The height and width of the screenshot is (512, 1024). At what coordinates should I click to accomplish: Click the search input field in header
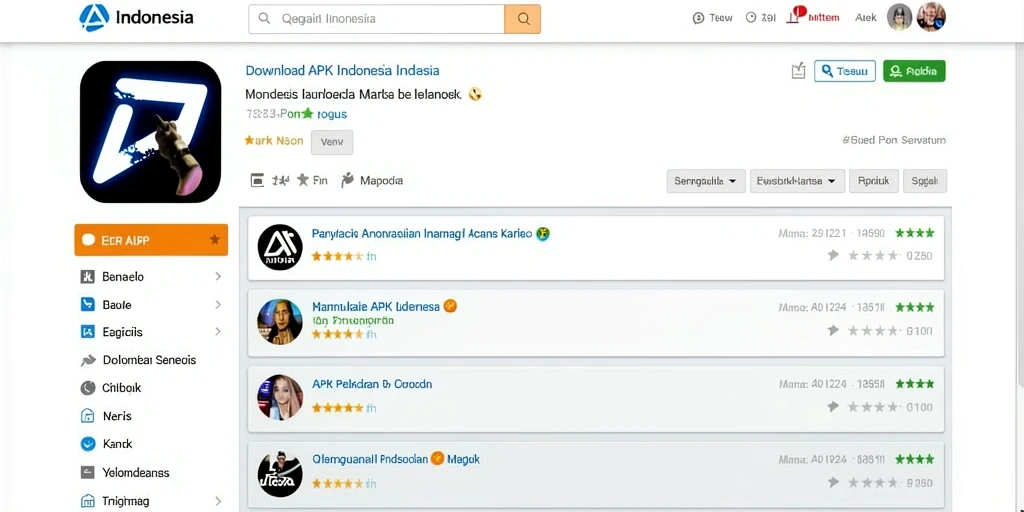[x=377, y=19]
